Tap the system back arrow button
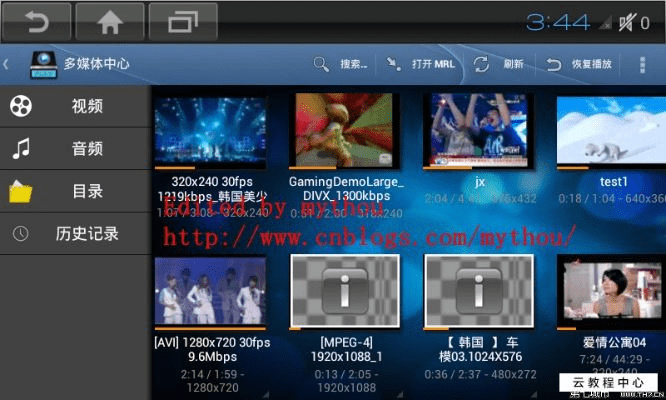The image size is (666, 400). coord(37,22)
